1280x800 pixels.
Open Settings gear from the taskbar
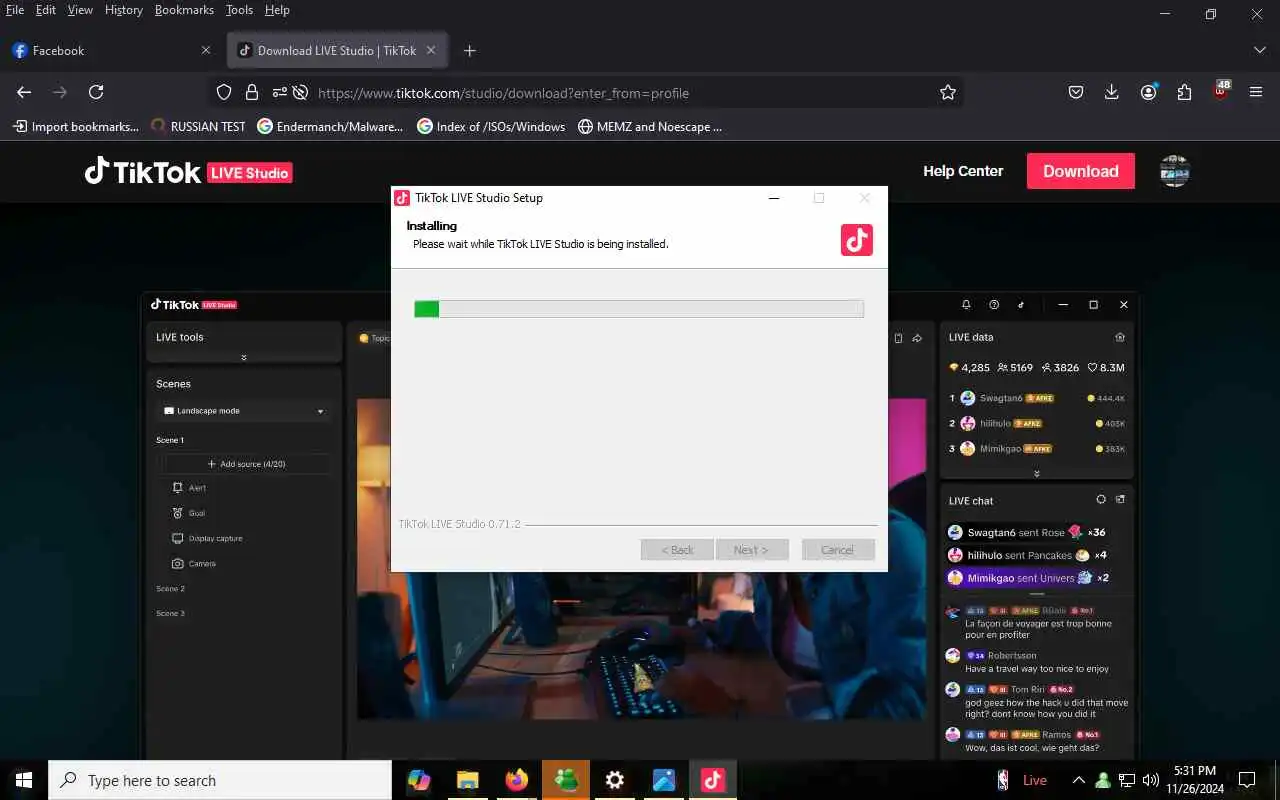pyautogui.click(x=615, y=780)
